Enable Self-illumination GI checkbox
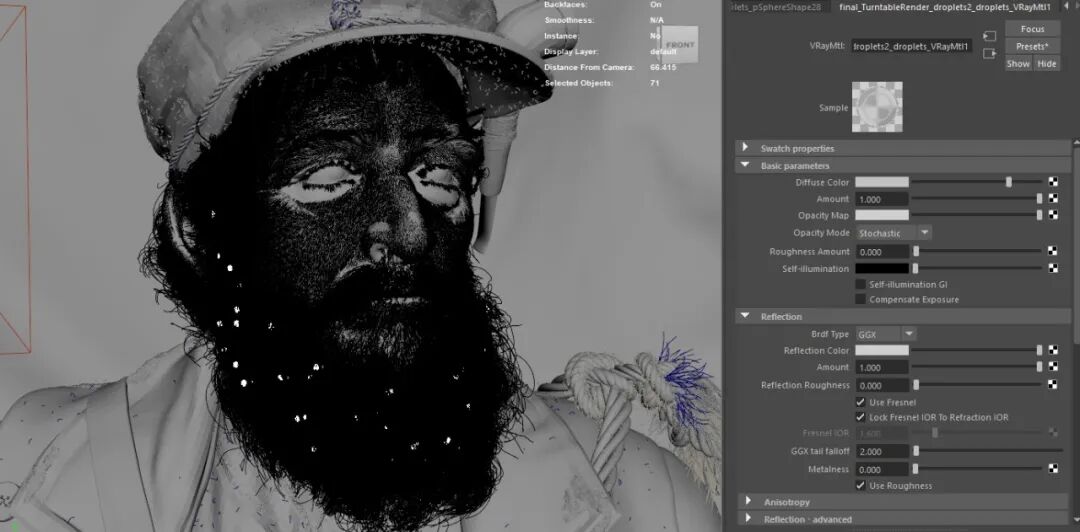 pos(860,284)
